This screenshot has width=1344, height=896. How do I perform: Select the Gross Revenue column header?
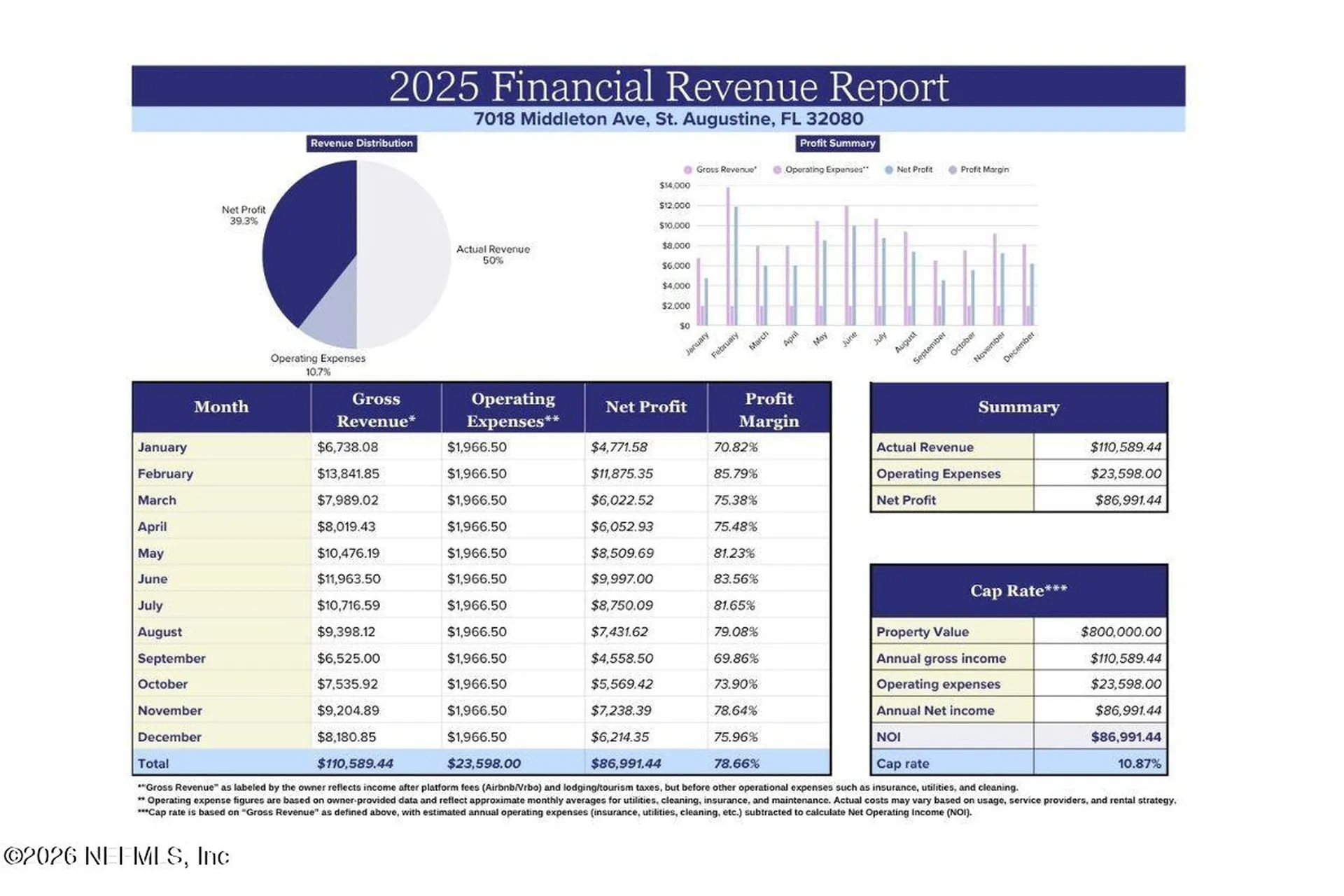click(x=376, y=409)
